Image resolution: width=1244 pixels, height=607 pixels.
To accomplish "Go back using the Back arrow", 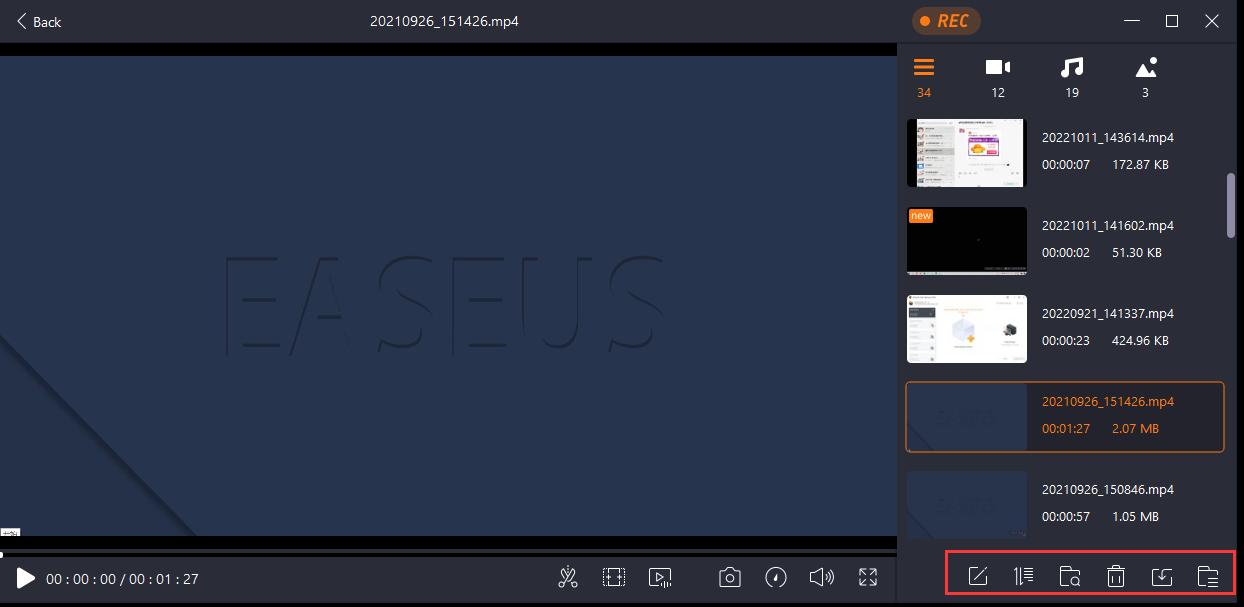I will point(38,21).
